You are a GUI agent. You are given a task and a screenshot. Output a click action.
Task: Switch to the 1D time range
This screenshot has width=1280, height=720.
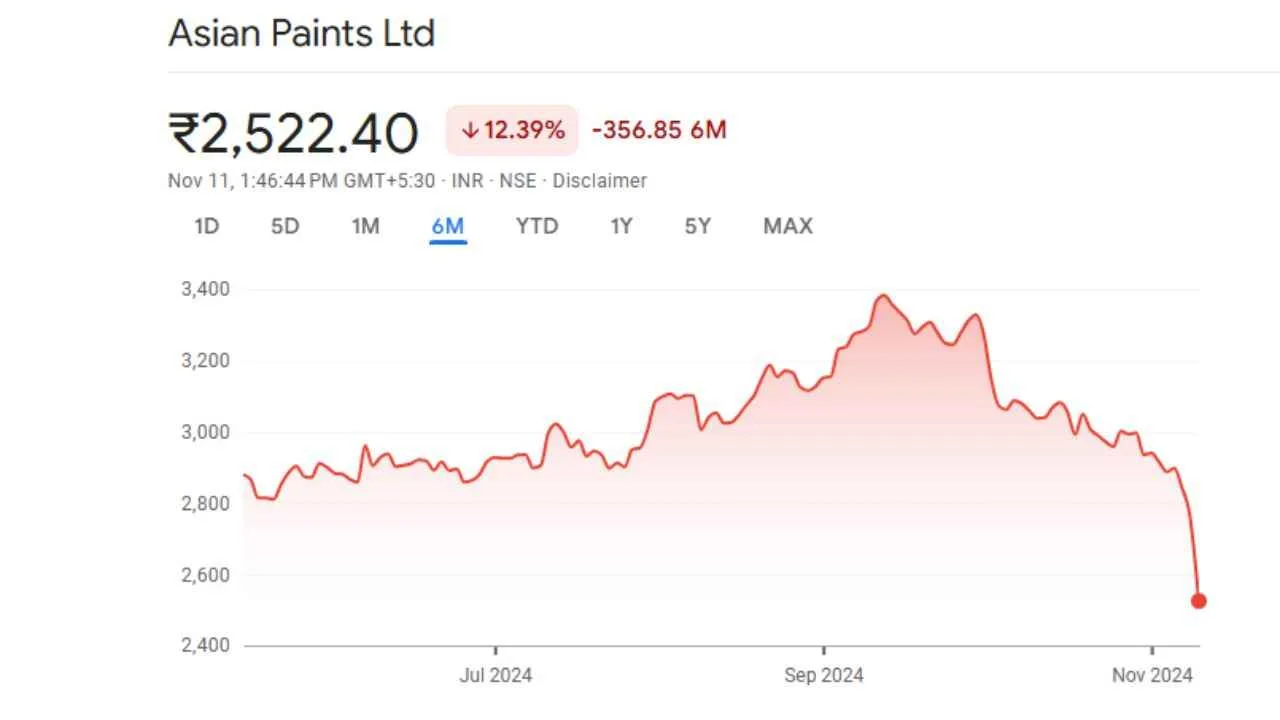206,226
